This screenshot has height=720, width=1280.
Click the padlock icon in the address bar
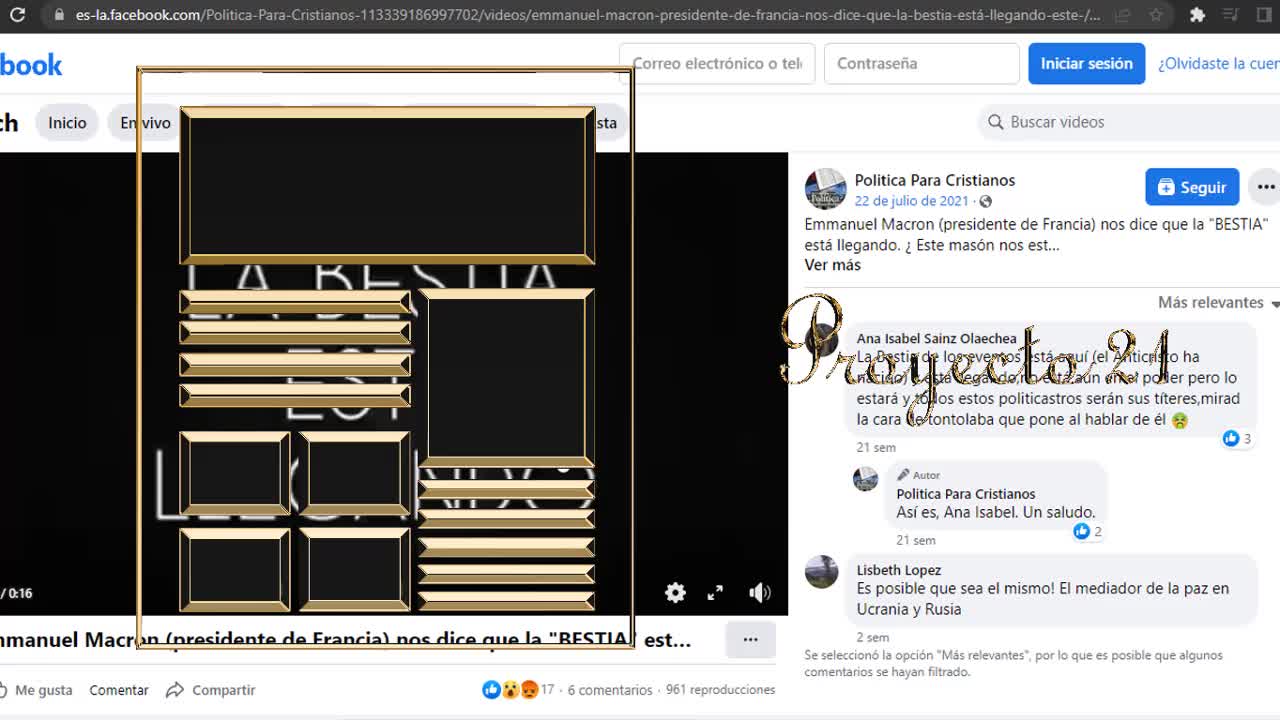point(58,15)
